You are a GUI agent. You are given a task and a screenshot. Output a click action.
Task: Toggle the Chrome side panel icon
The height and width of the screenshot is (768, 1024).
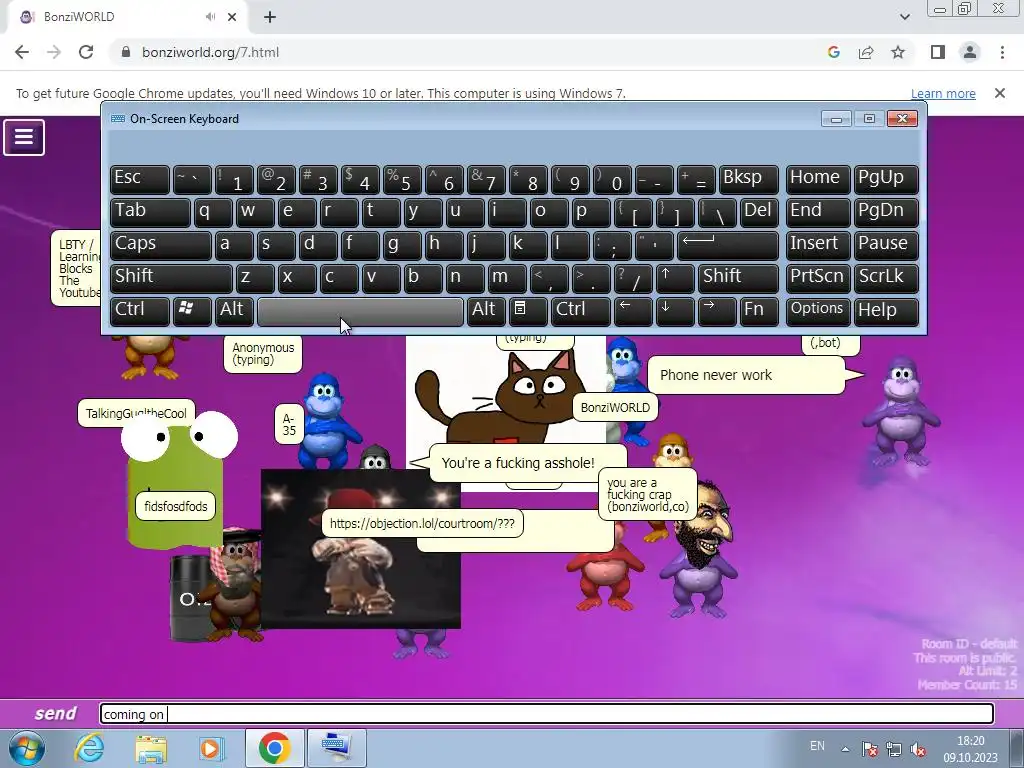tap(938, 52)
